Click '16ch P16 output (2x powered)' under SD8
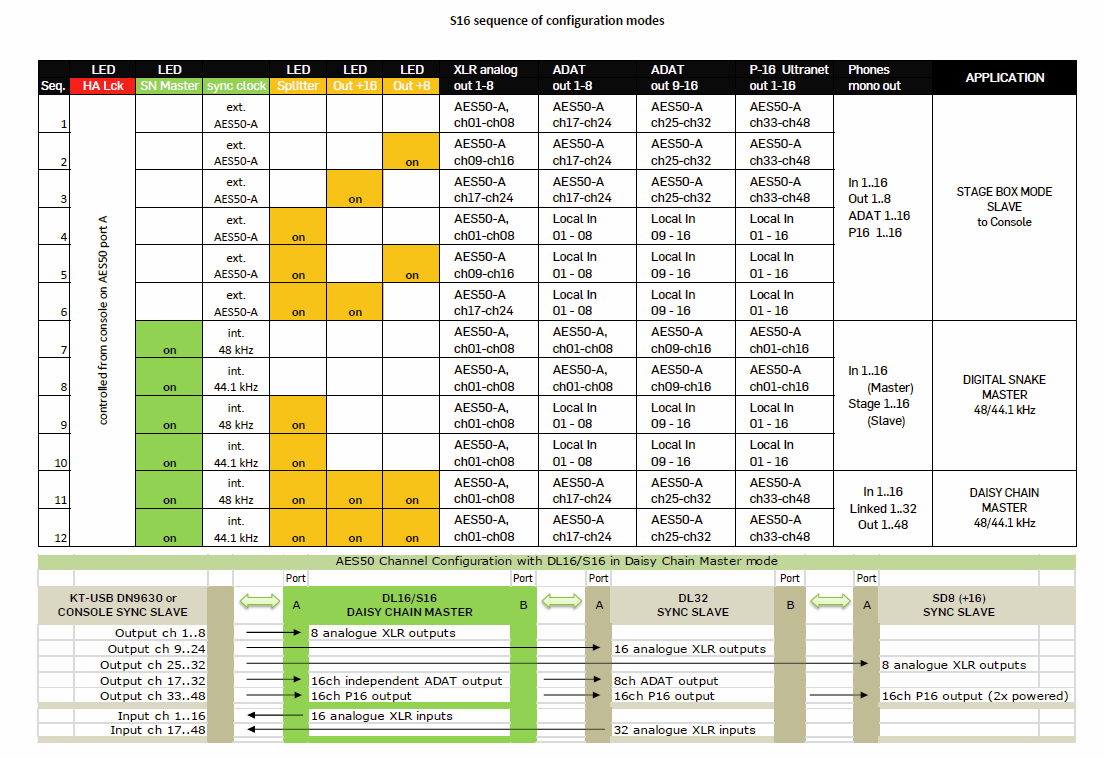Screen dimensions: 1104x758 pos(974,696)
